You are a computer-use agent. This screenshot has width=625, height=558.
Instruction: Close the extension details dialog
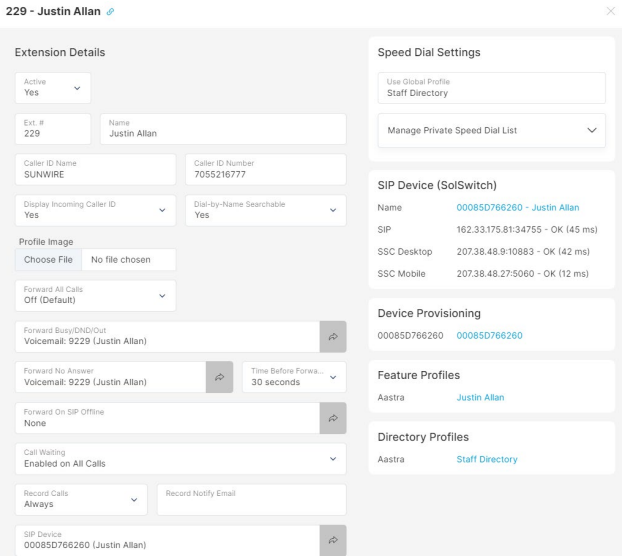tap(611, 11)
